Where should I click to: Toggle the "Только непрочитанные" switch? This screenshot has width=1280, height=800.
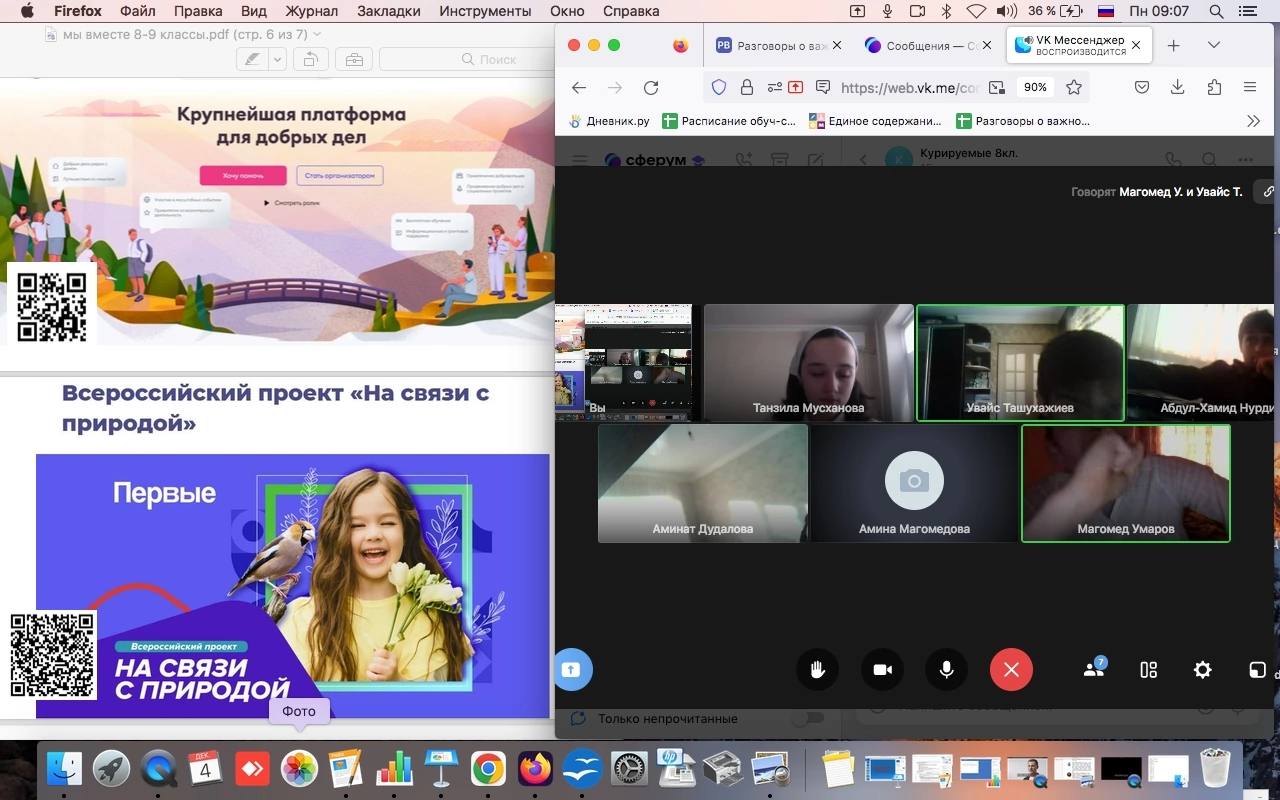[x=807, y=718]
